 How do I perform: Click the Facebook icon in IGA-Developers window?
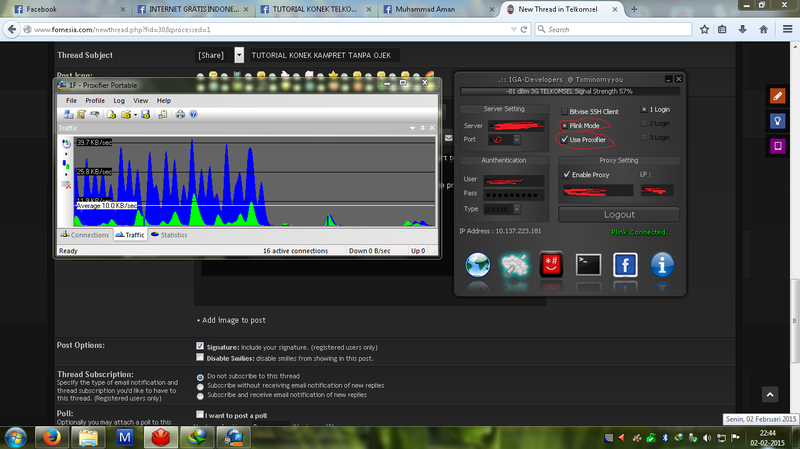coord(625,265)
